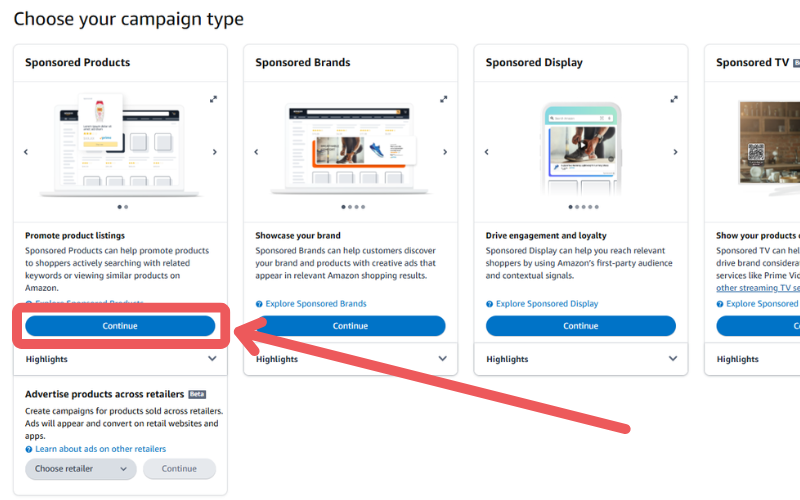Screen dimensions: 800x500
Task: Continue with Sponsored Brands campaign
Action: tap(351, 326)
